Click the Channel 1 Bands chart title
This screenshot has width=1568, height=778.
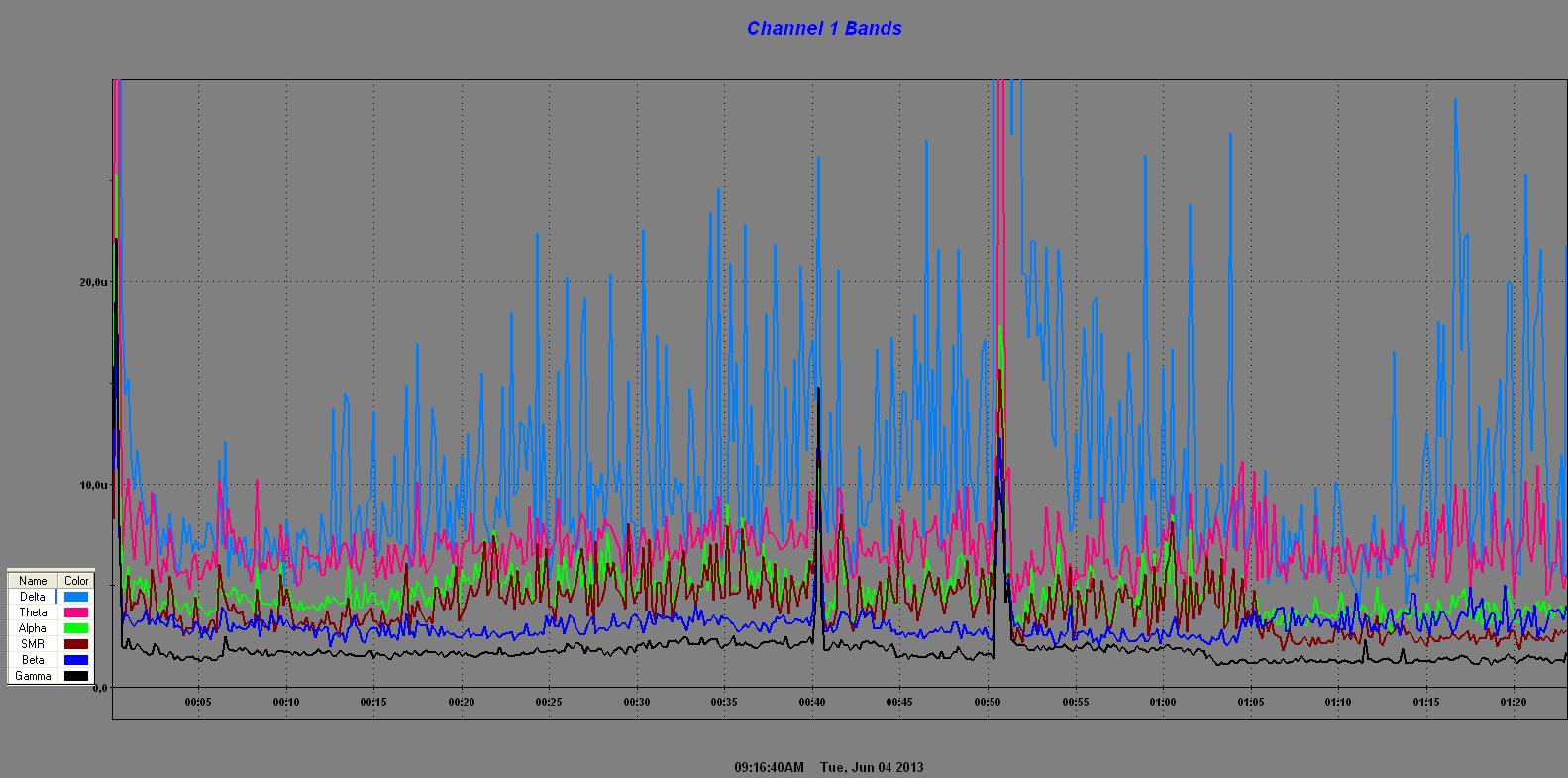[x=823, y=29]
